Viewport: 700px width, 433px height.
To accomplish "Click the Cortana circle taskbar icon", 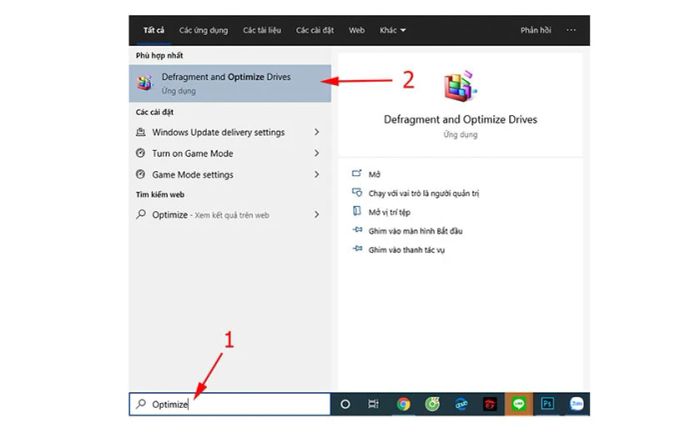I will [345, 404].
